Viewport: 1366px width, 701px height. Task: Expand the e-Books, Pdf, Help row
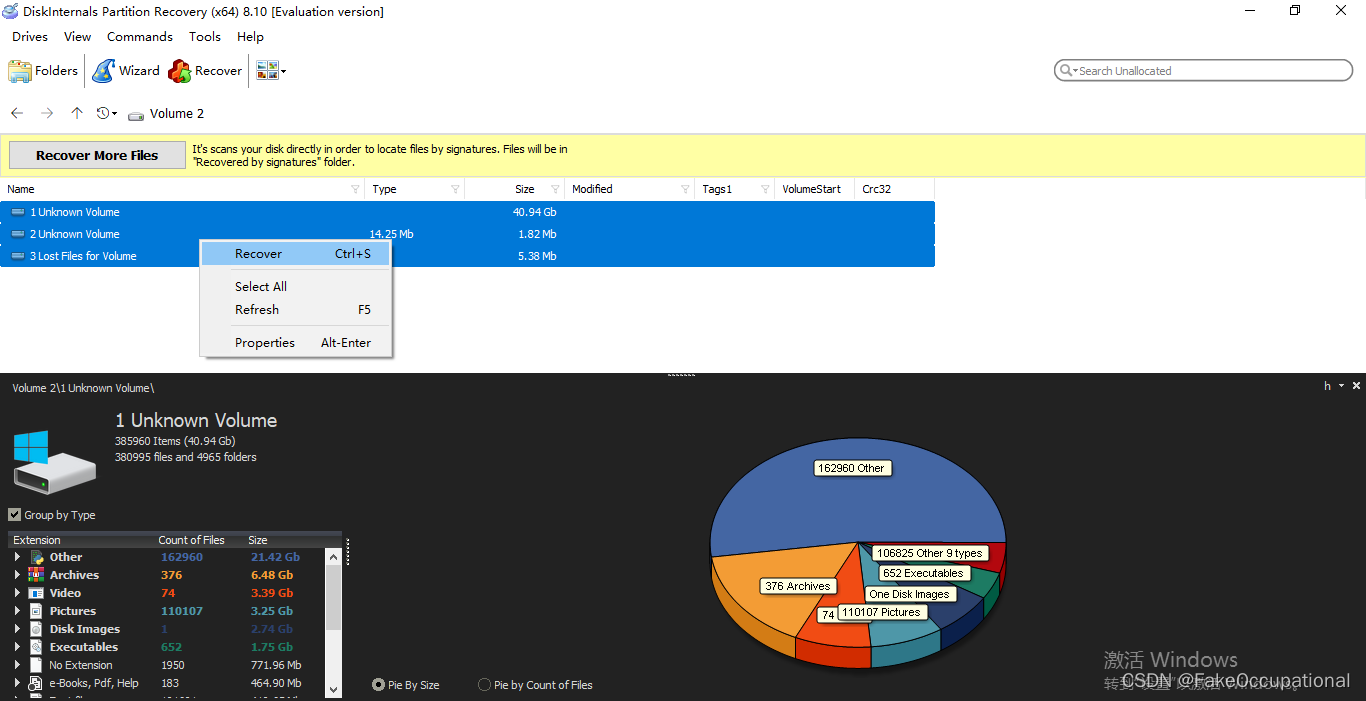(x=17, y=683)
